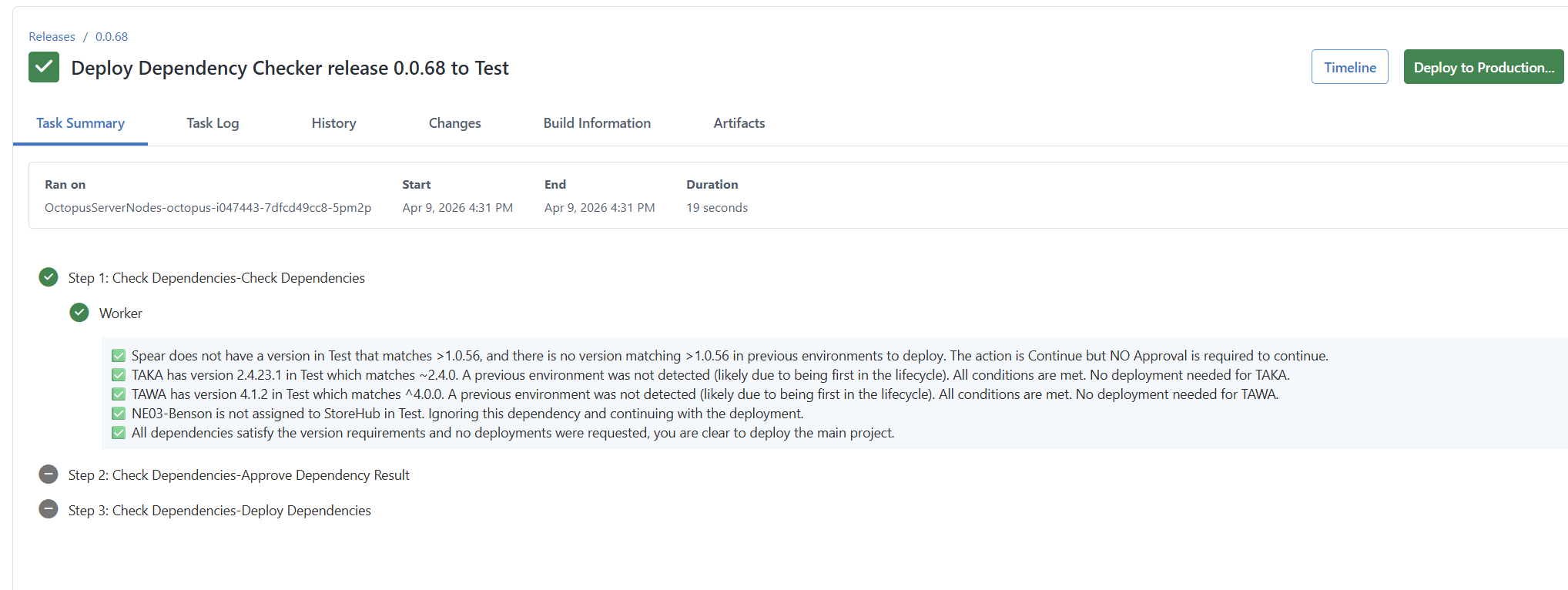Click the Worker green checkmark icon
This screenshot has width=1568, height=590.
[79, 313]
